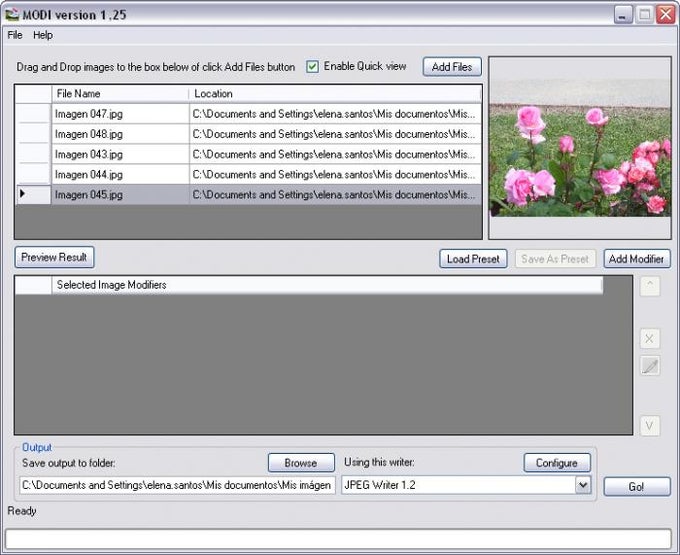
Task: Select the Imagen 048.jpg row
Action: pos(248,134)
